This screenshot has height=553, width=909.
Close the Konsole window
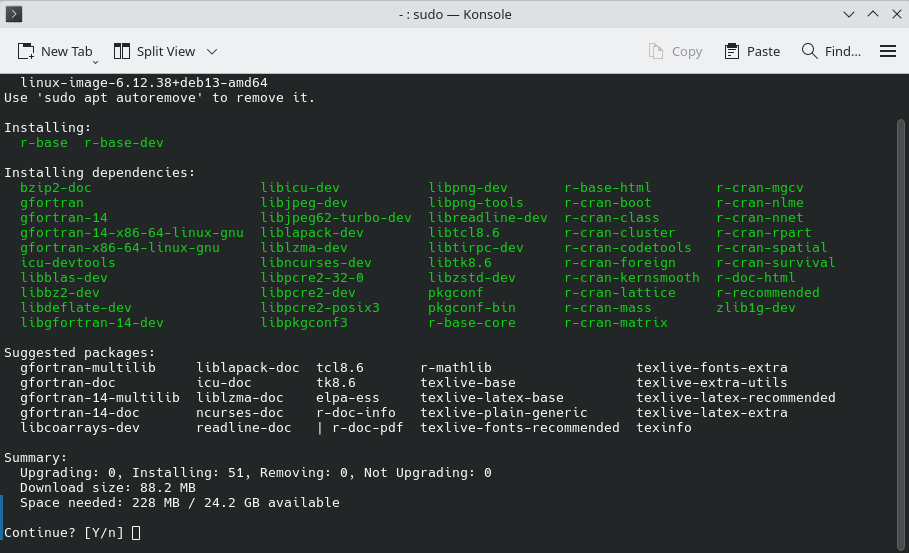pos(893,14)
